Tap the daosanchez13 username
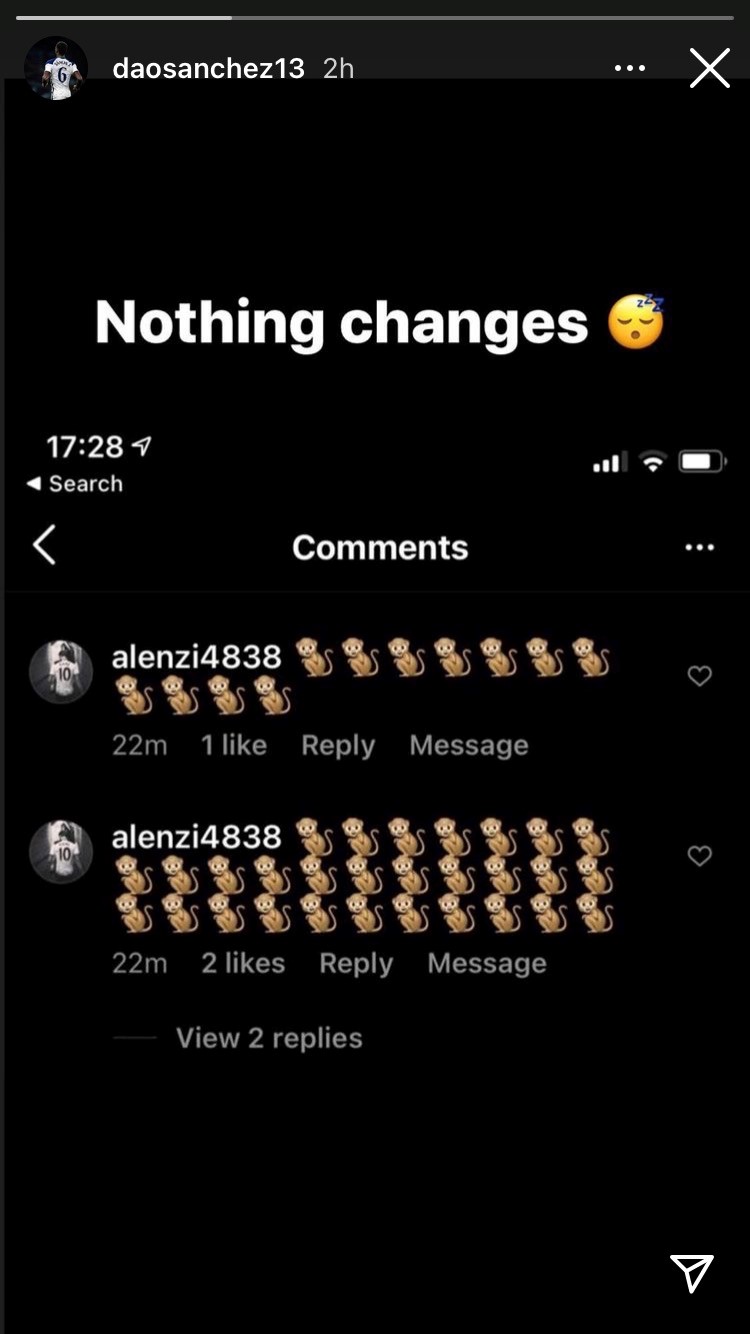Screen dimensions: 750x1334 208,68
